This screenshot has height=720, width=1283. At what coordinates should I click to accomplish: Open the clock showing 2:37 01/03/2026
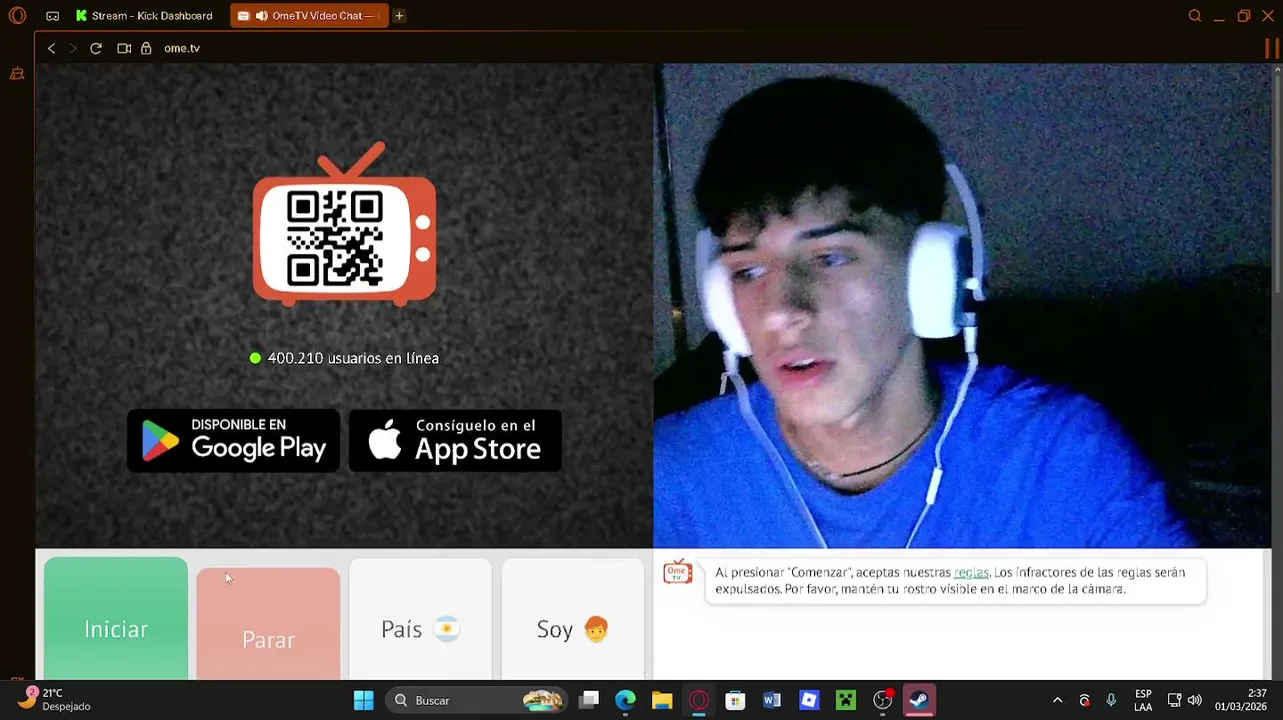point(1241,700)
